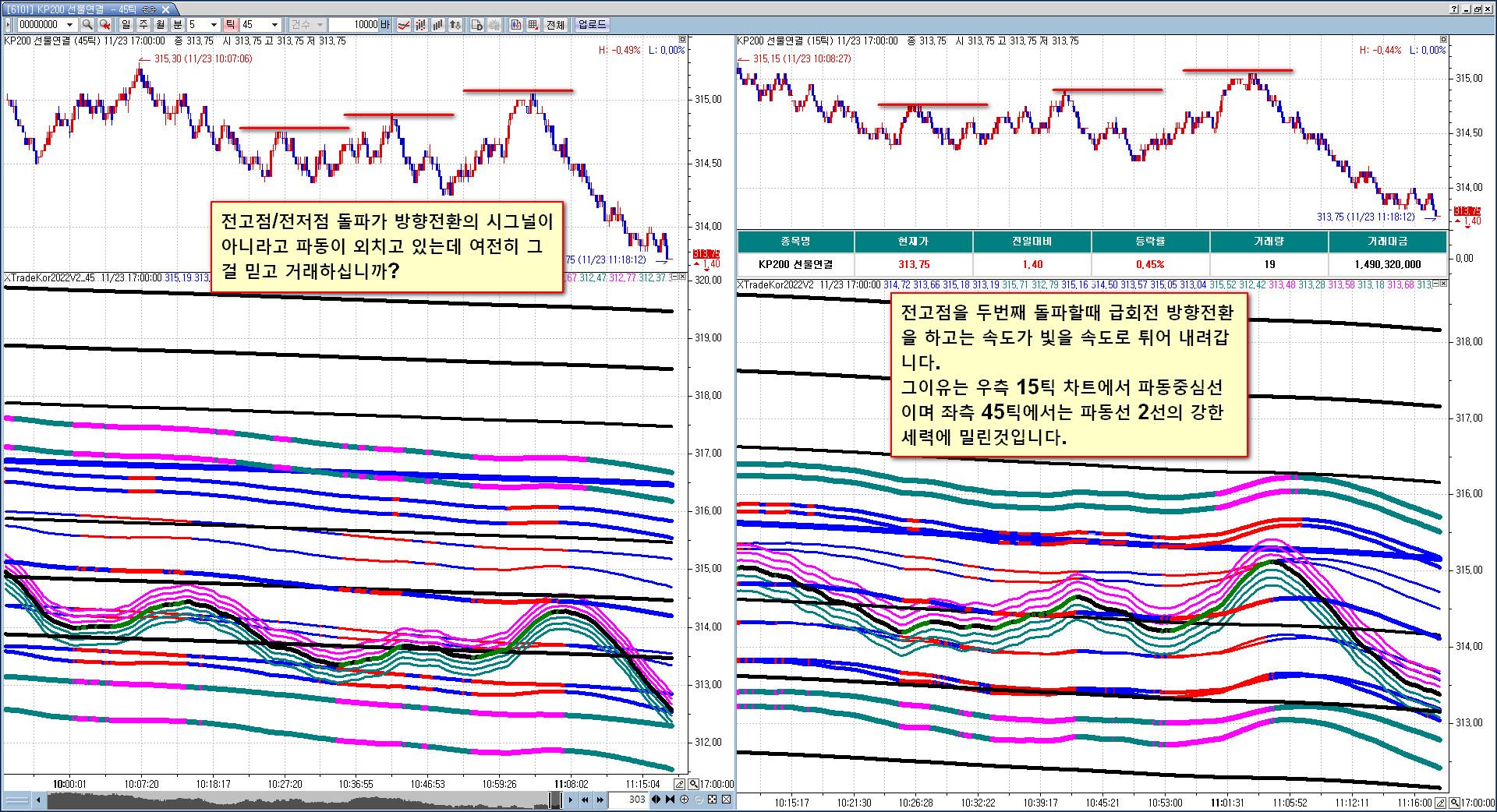Image resolution: width=1497 pixels, height=812 pixels.
Task: Click the candlestick chart type icon
Action: pos(422,25)
